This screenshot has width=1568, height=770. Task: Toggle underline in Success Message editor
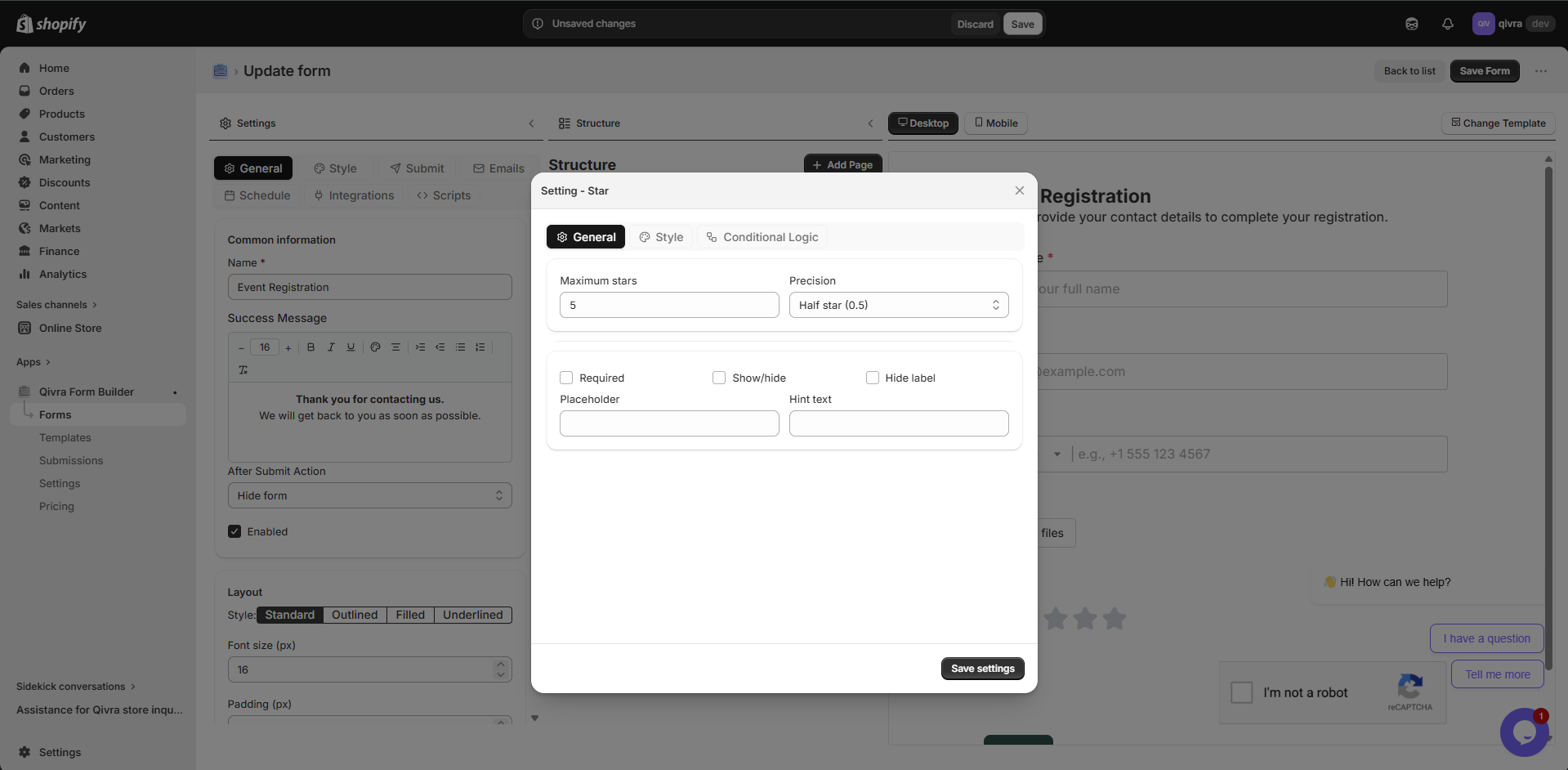click(x=351, y=347)
